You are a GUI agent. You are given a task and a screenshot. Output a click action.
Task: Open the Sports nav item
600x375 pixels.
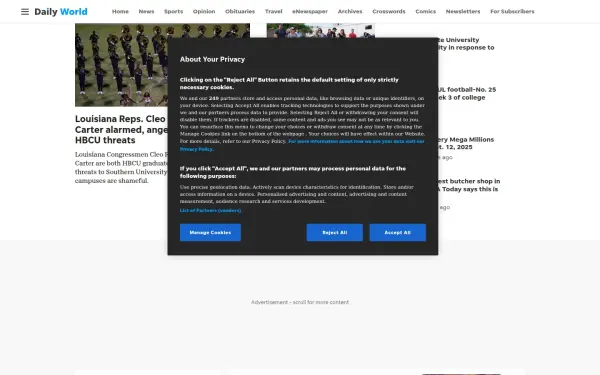coord(173,11)
